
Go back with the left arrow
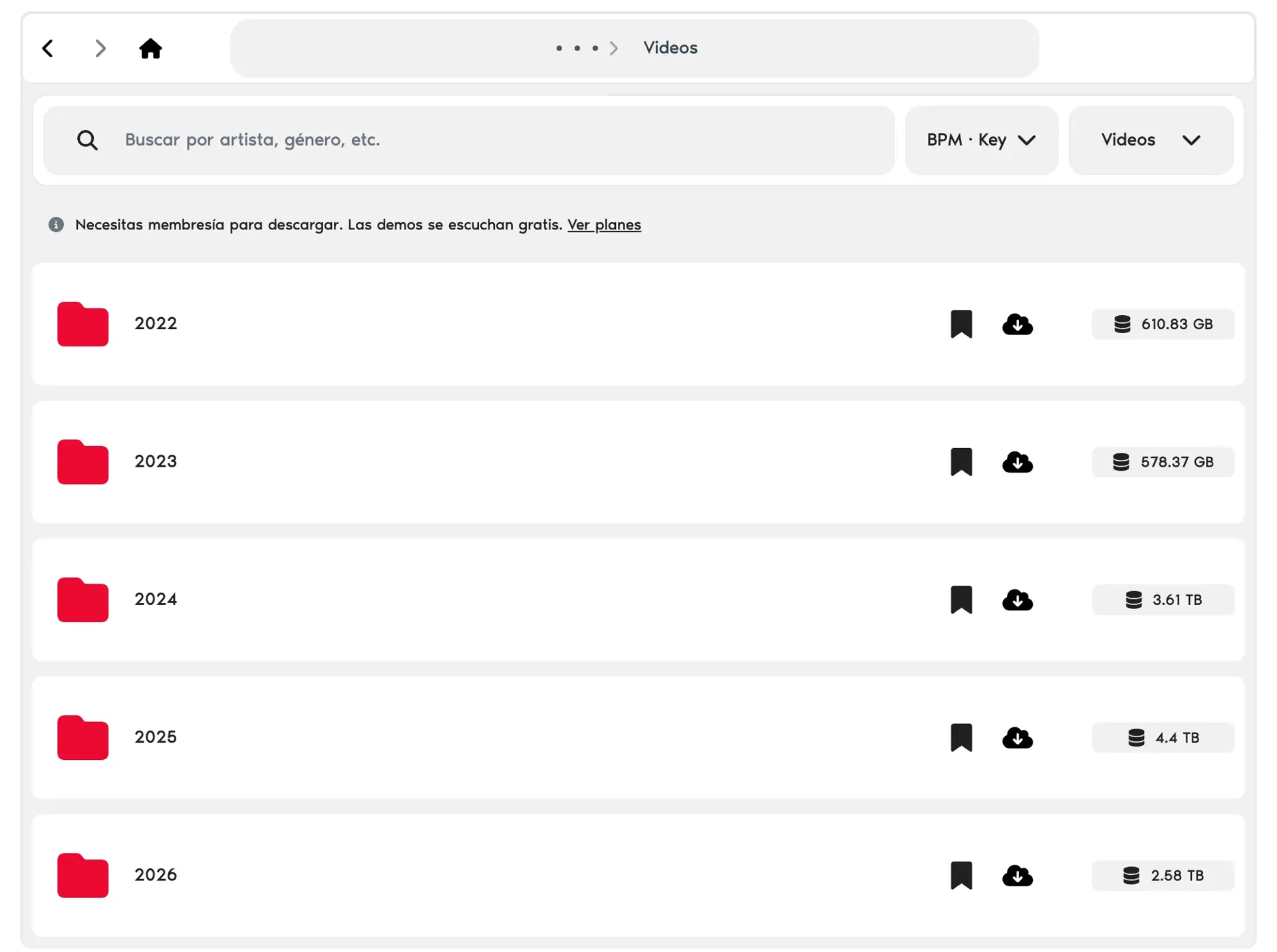[48, 49]
